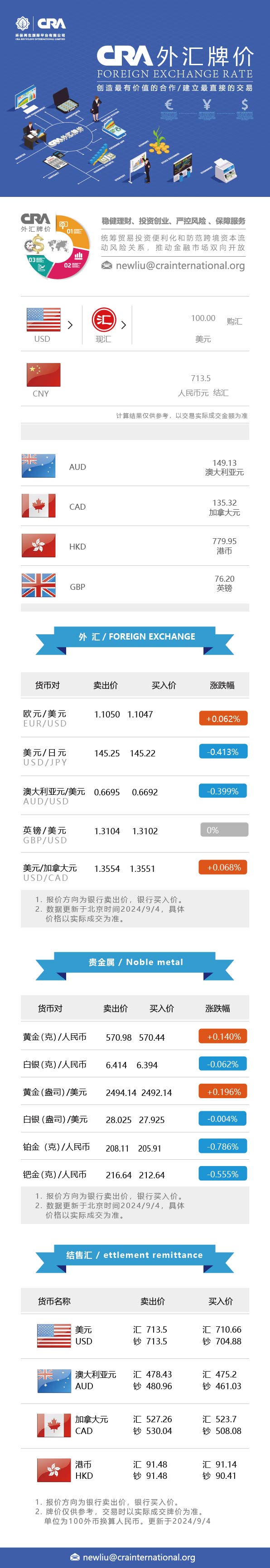Click the 100.00 amount input field
The height and width of the screenshot is (1568, 270).
(203, 318)
